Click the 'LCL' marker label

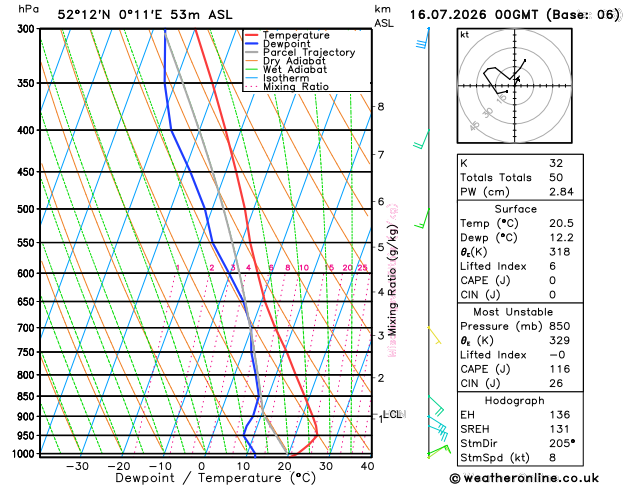(392, 414)
